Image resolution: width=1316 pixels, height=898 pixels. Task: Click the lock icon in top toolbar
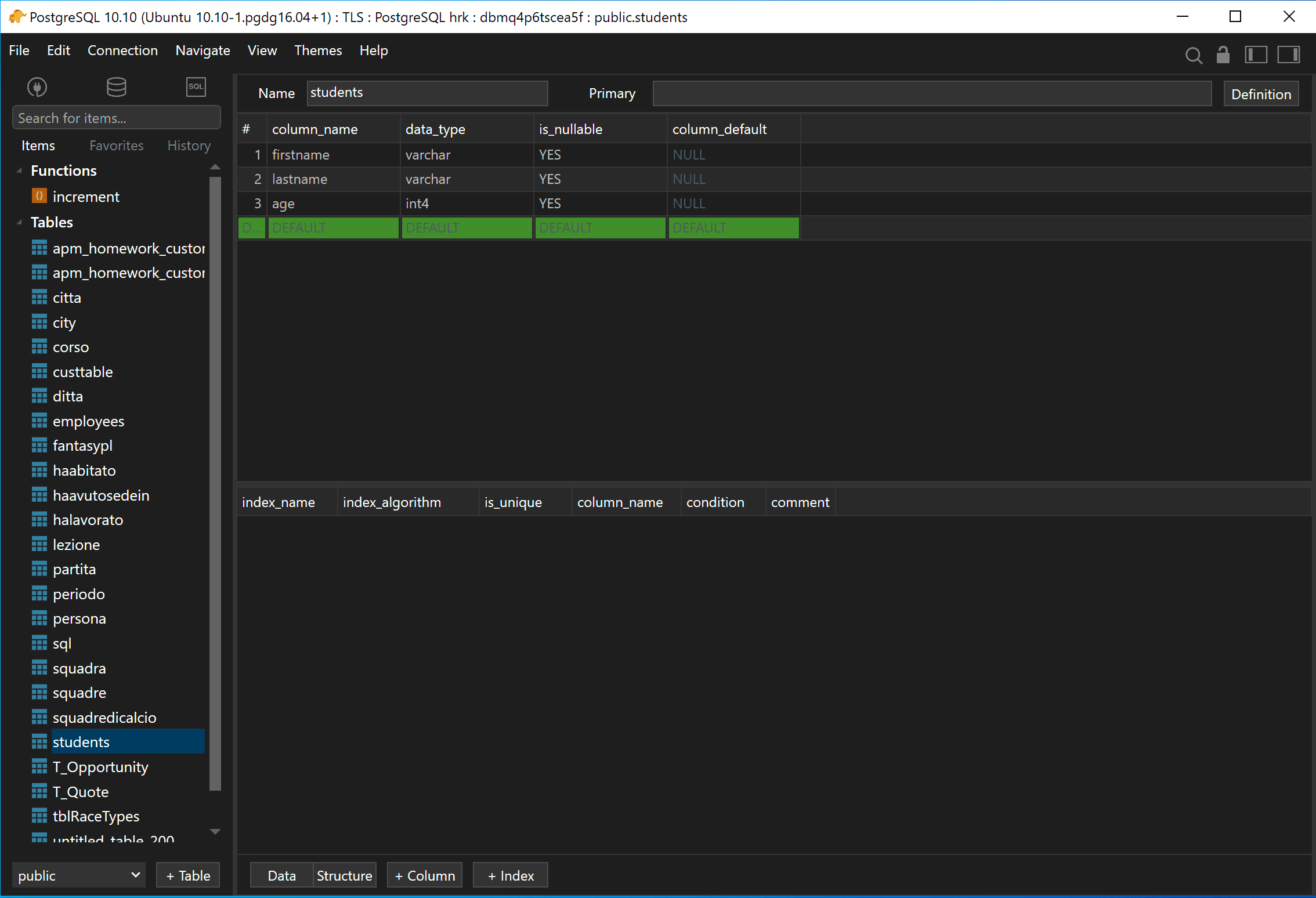click(1223, 55)
